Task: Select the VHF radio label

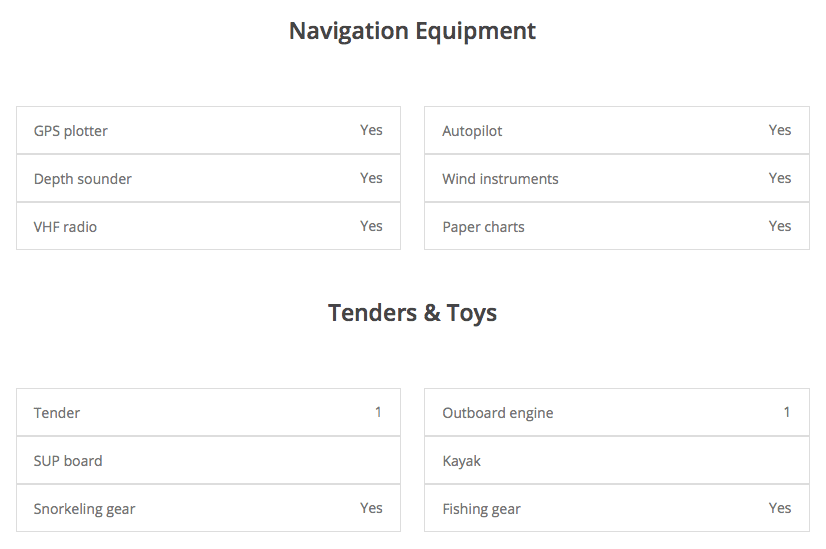Action: click(x=65, y=227)
